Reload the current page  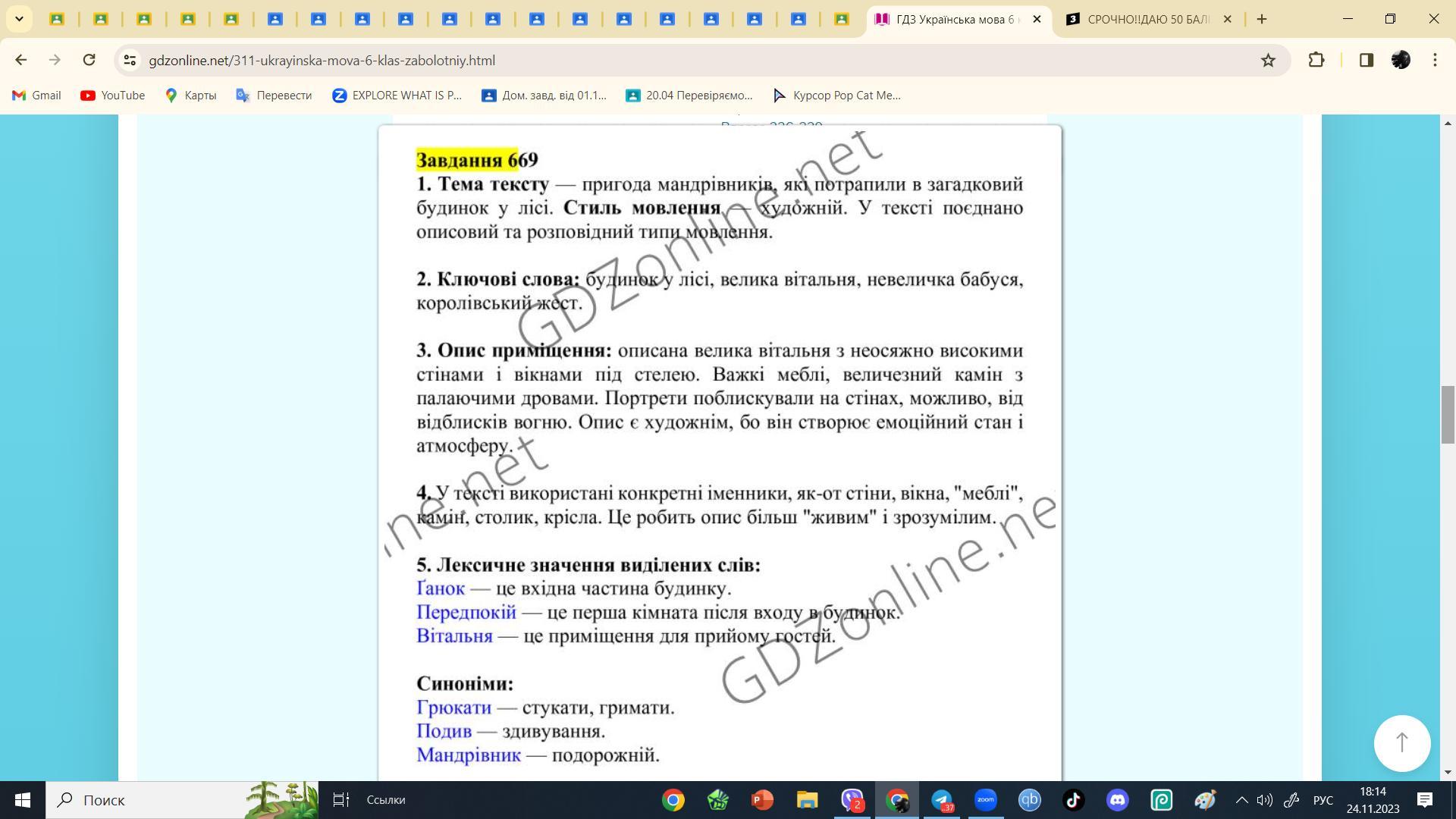coord(89,60)
